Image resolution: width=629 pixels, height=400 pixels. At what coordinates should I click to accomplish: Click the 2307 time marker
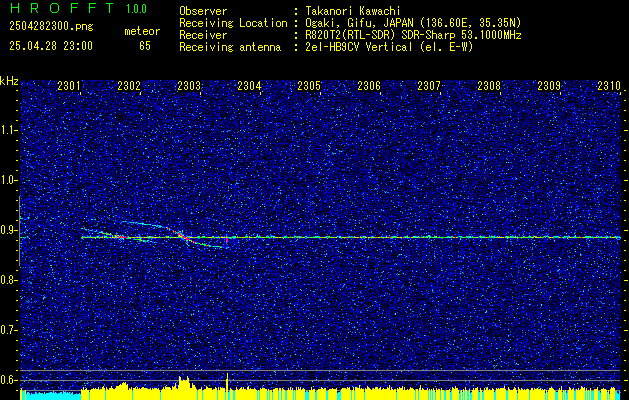429,85
